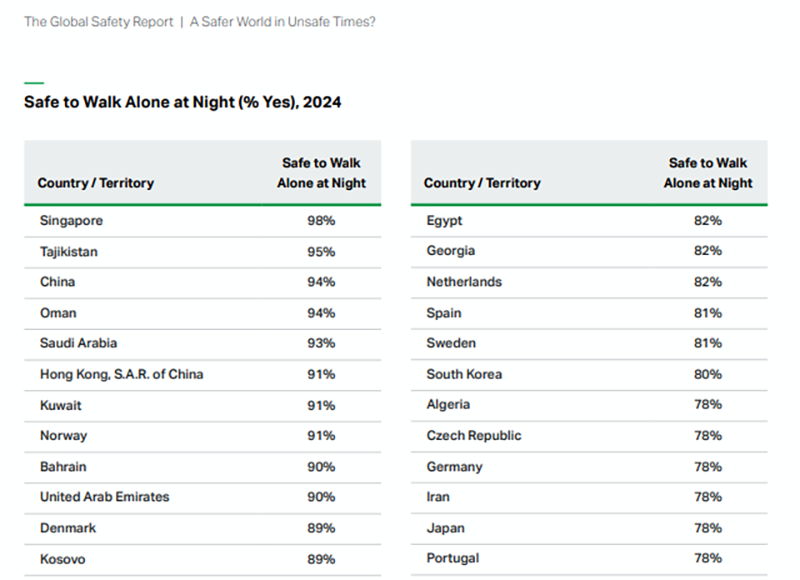Click the Singapore row country name
The image size is (800, 580).
71,221
